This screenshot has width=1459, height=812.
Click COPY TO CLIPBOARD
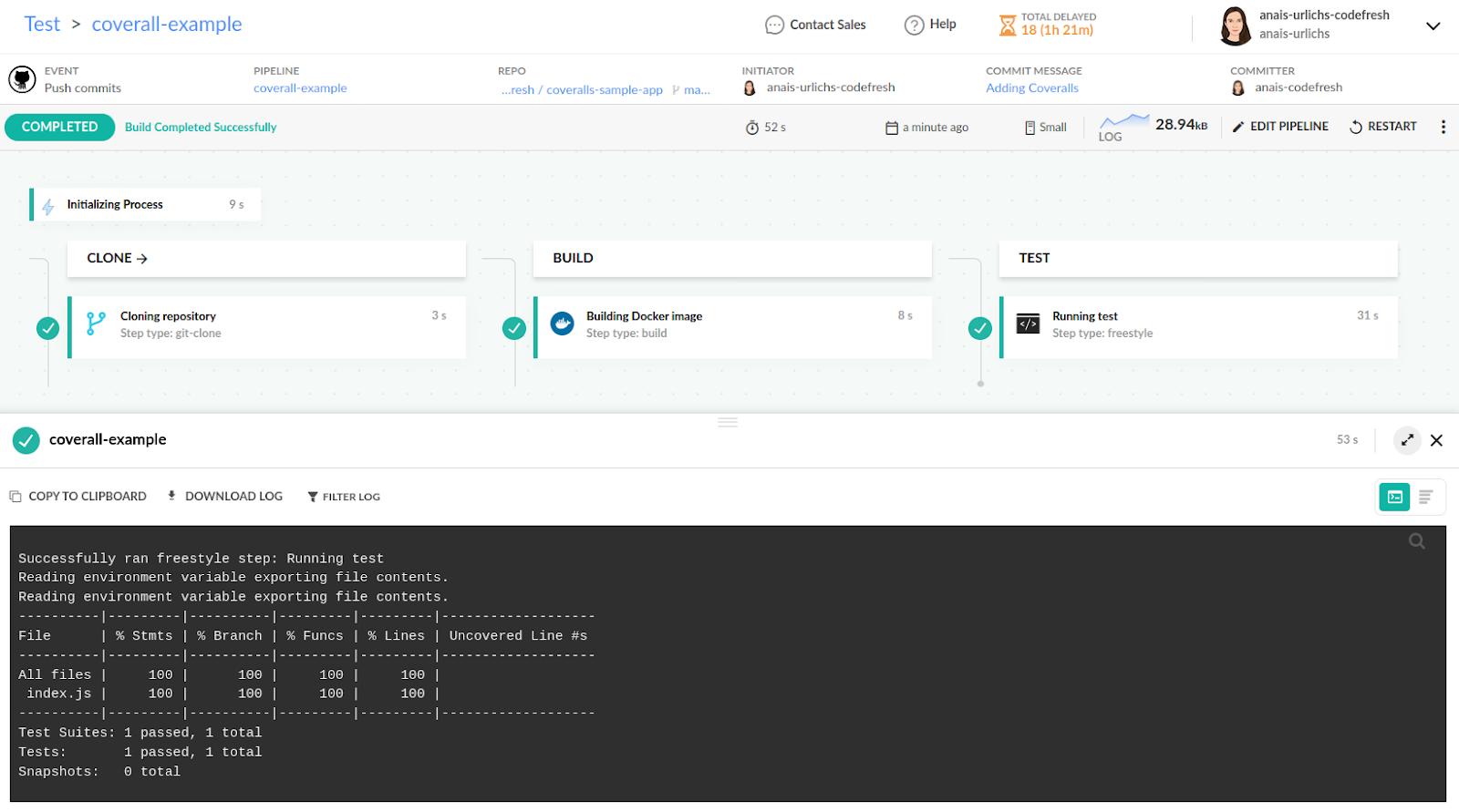[x=78, y=497]
